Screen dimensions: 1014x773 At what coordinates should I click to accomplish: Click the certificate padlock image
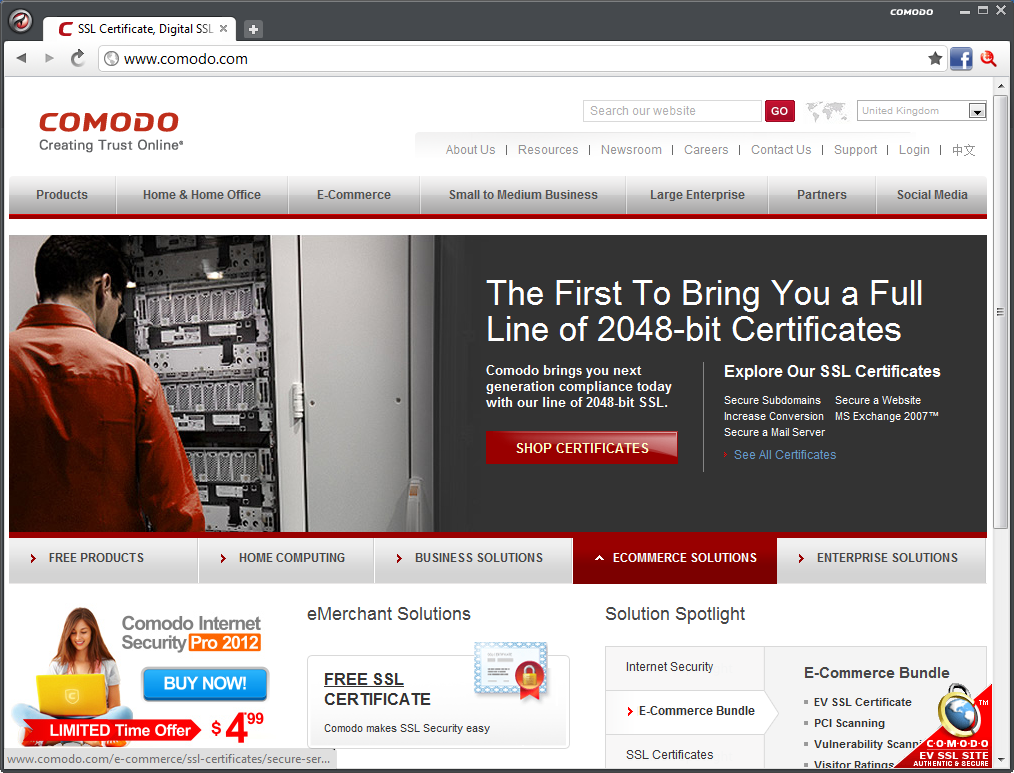pos(512,670)
